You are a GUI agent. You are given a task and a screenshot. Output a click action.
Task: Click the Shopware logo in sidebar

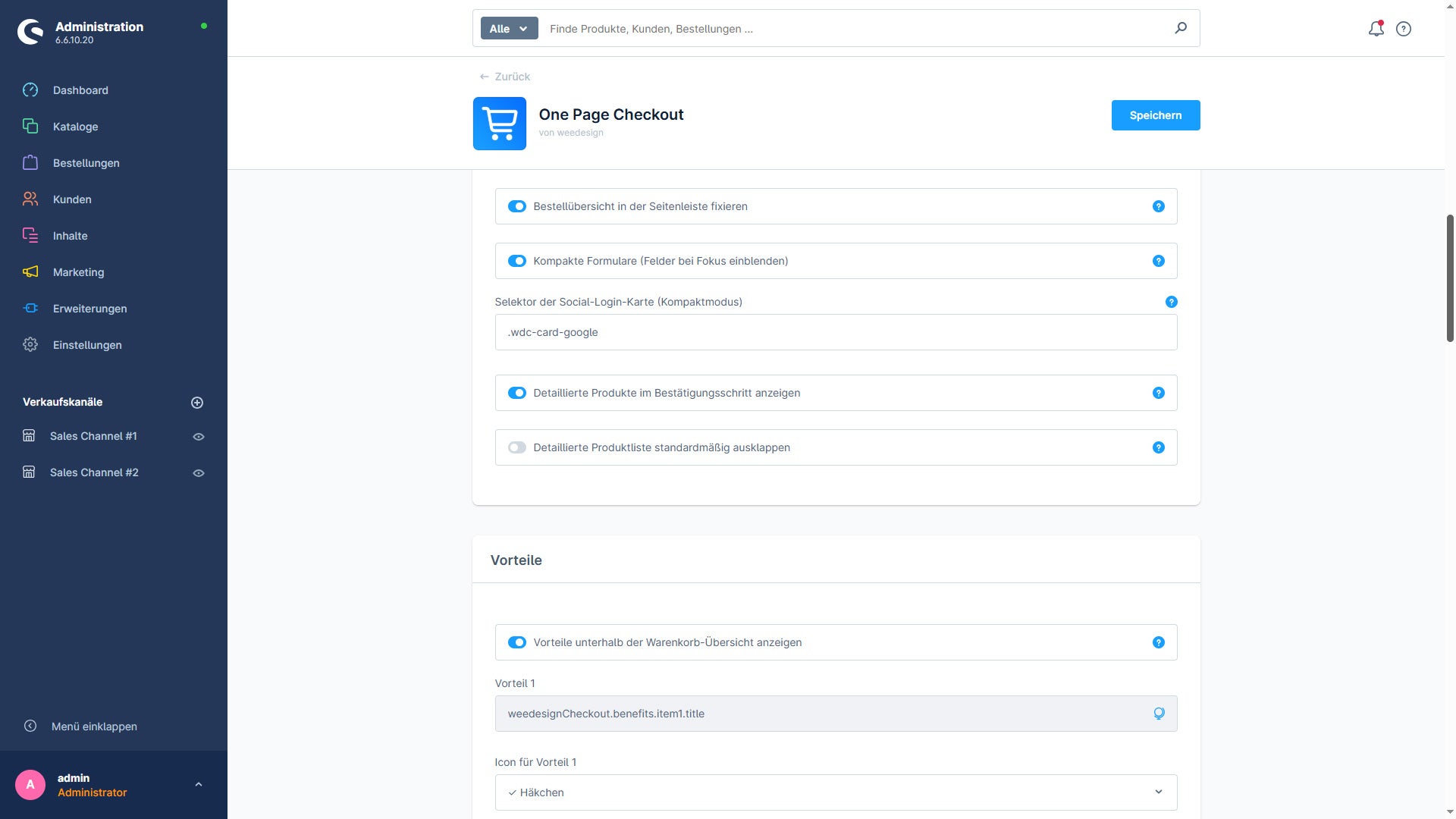click(30, 32)
